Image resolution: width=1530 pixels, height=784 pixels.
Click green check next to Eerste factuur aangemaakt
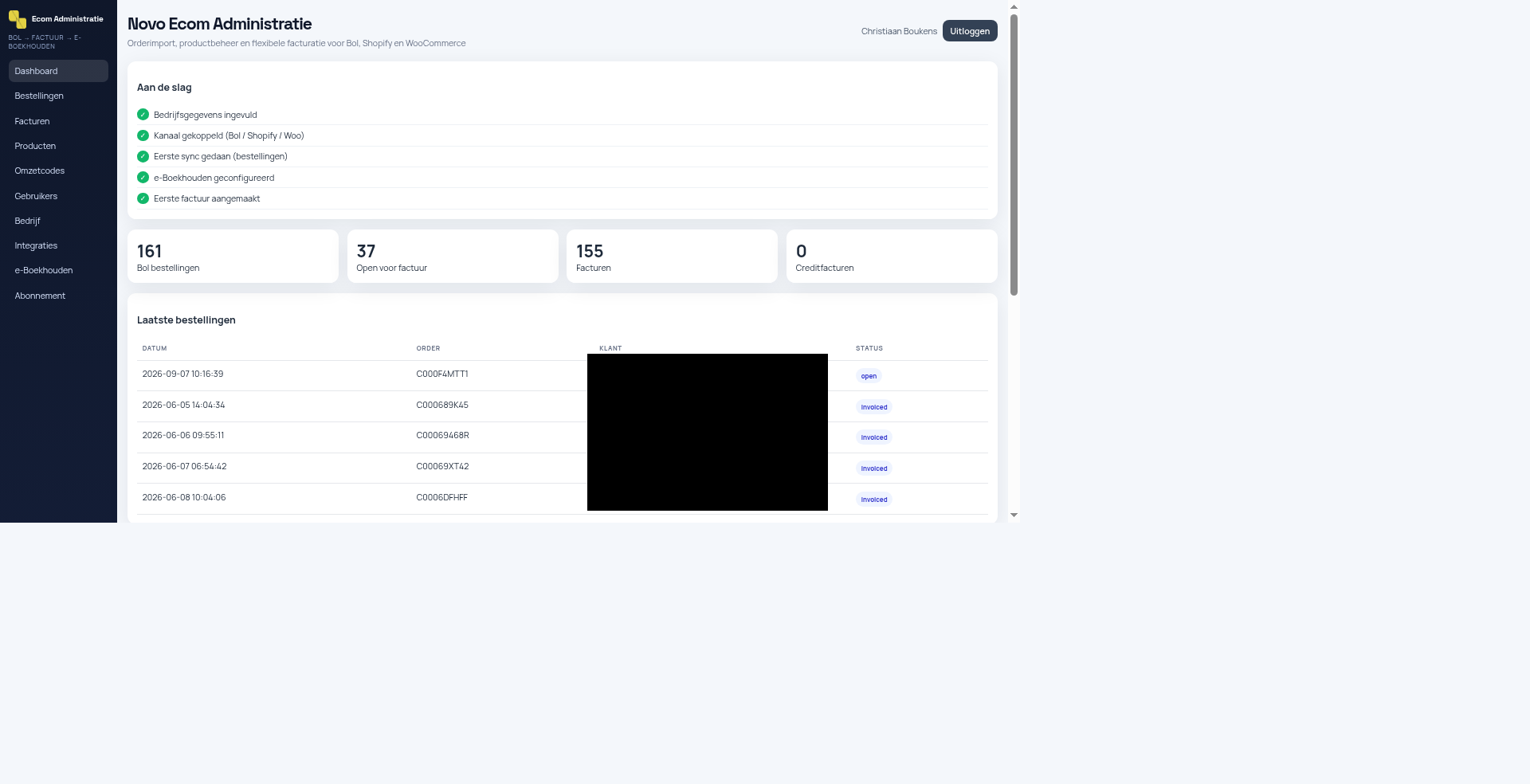tap(143, 198)
